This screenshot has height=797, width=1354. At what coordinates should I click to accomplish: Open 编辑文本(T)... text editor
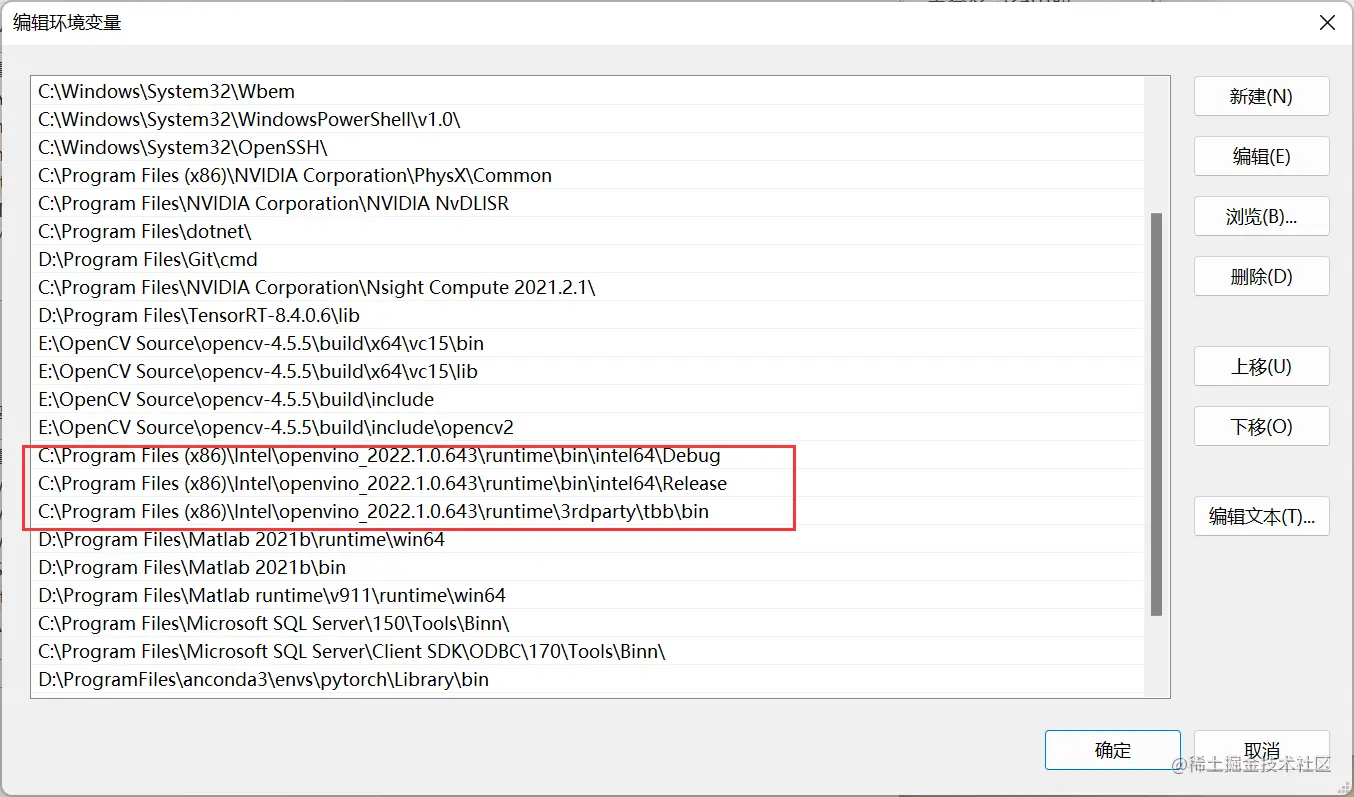click(x=1261, y=516)
